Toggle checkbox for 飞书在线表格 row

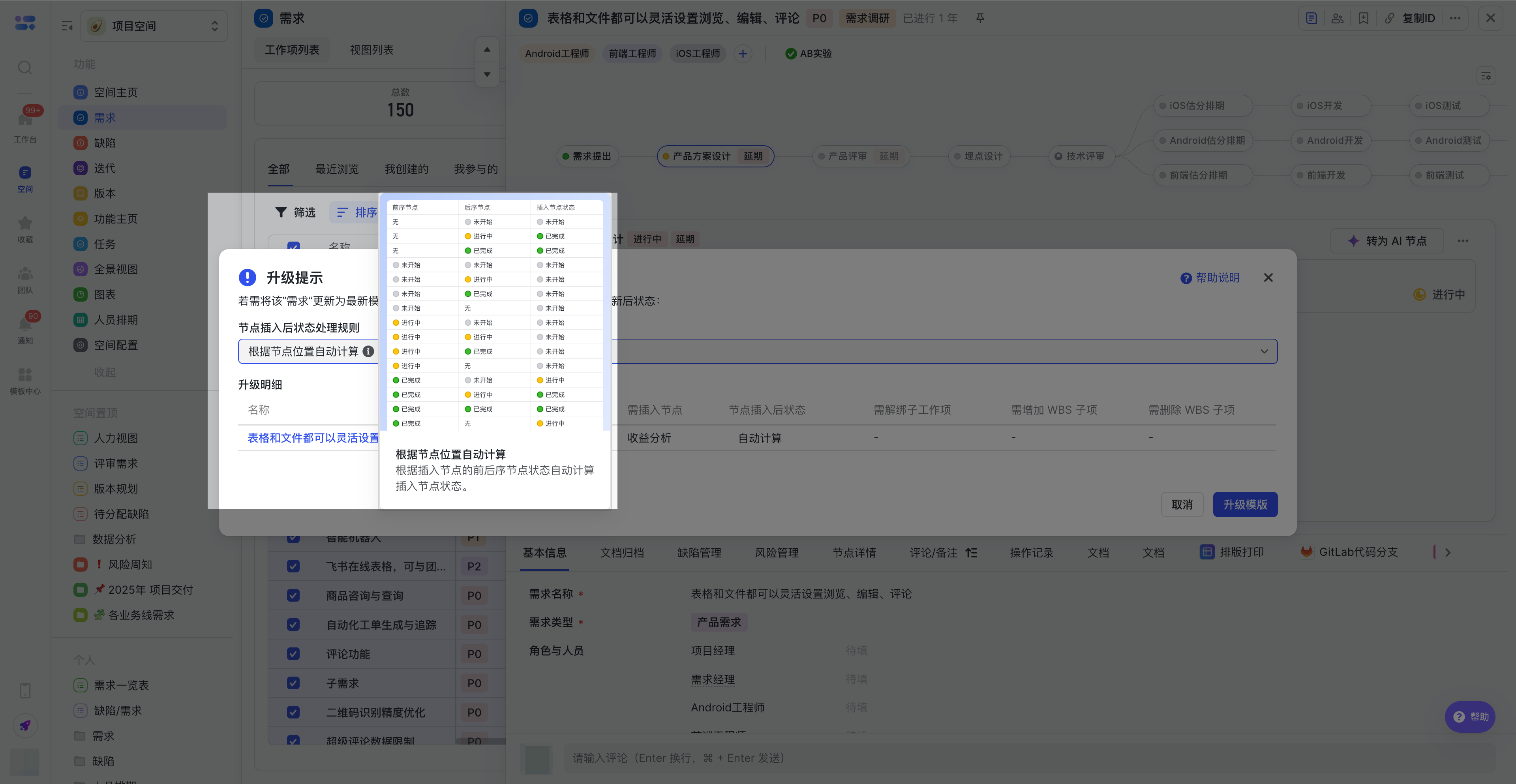click(293, 566)
